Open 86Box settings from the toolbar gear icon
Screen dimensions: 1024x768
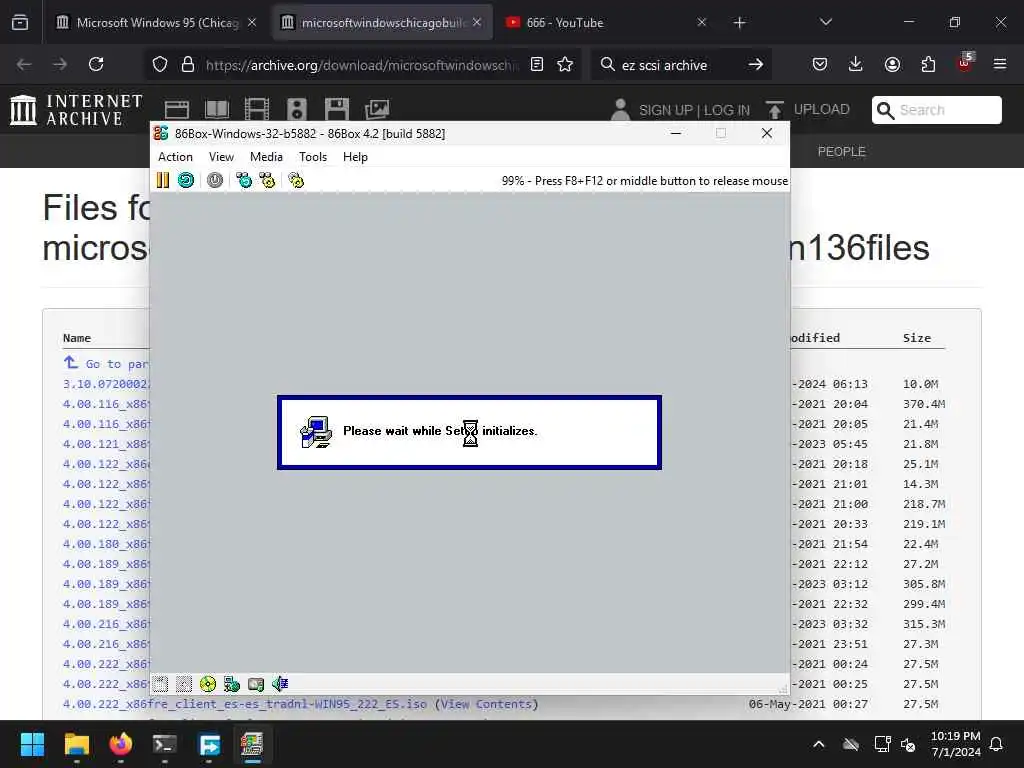tap(296, 180)
